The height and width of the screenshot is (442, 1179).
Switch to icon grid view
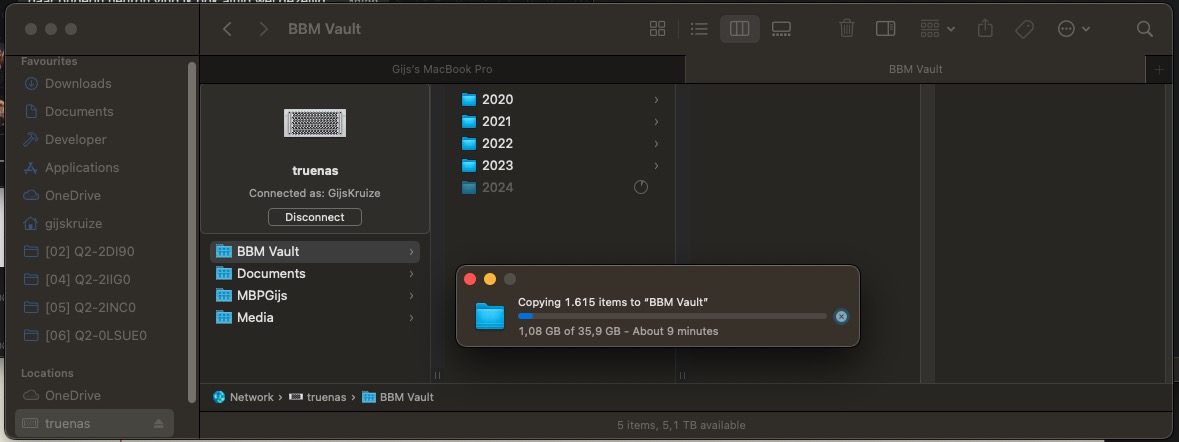point(657,29)
